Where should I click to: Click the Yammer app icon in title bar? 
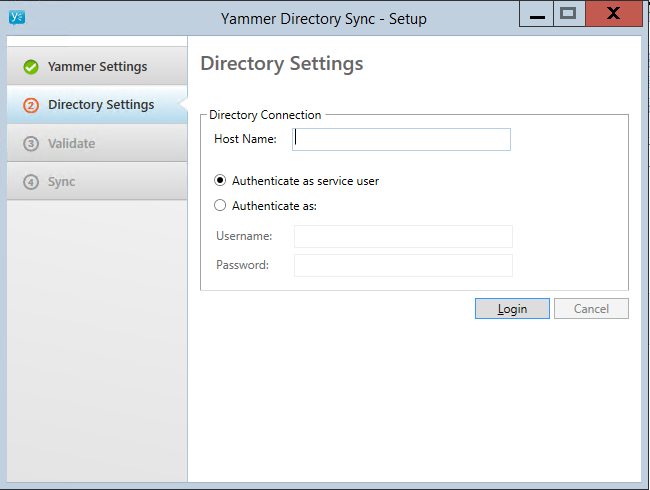point(16,16)
